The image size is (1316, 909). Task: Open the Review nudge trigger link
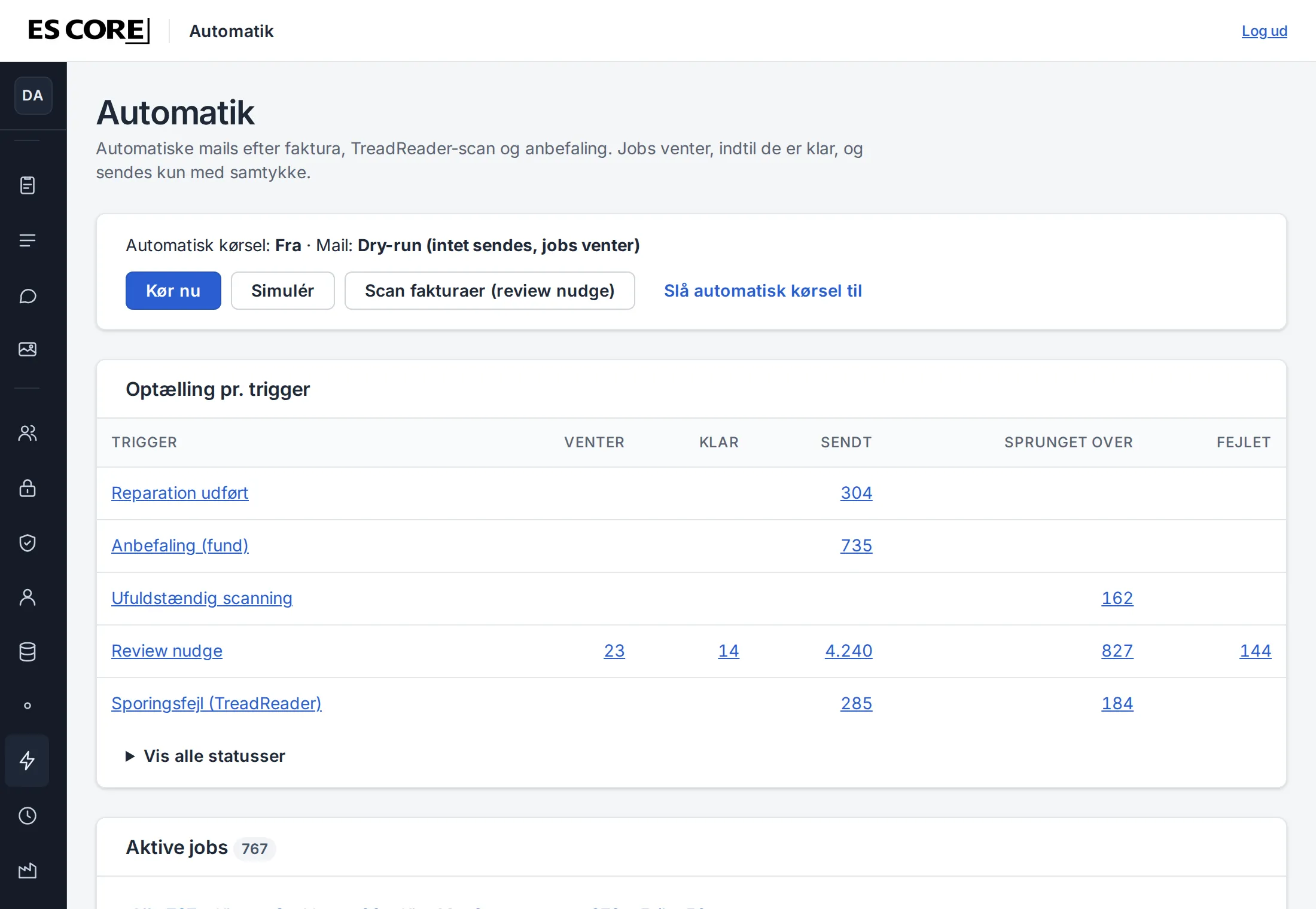tap(167, 651)
